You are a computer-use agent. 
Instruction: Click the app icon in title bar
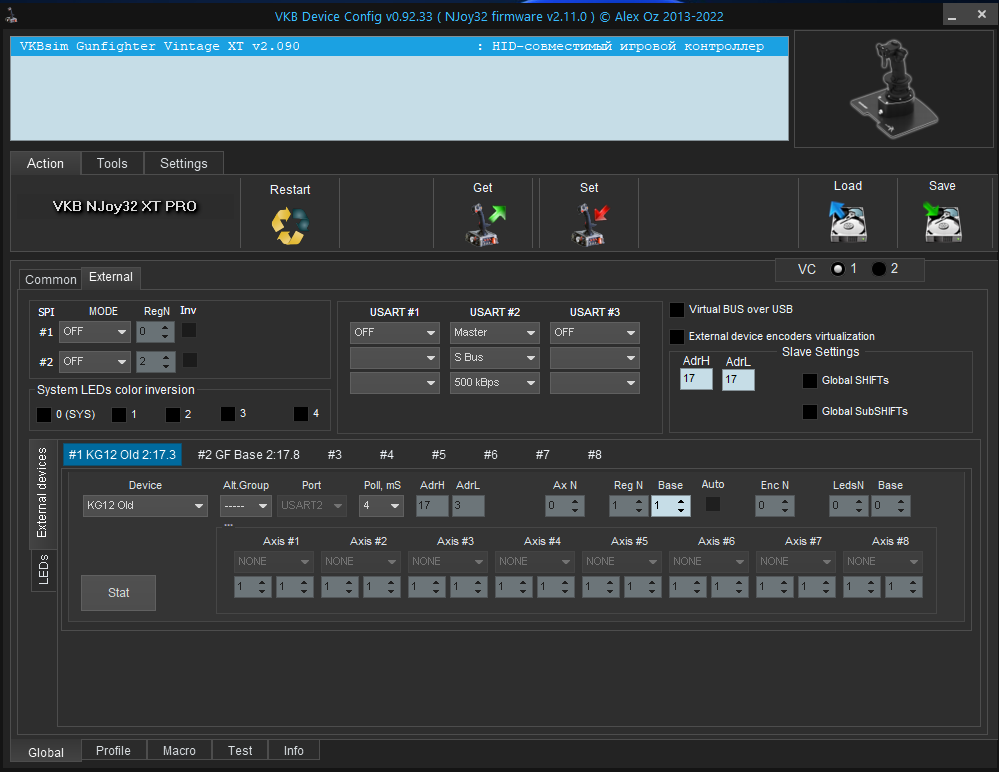coord(11,15)
